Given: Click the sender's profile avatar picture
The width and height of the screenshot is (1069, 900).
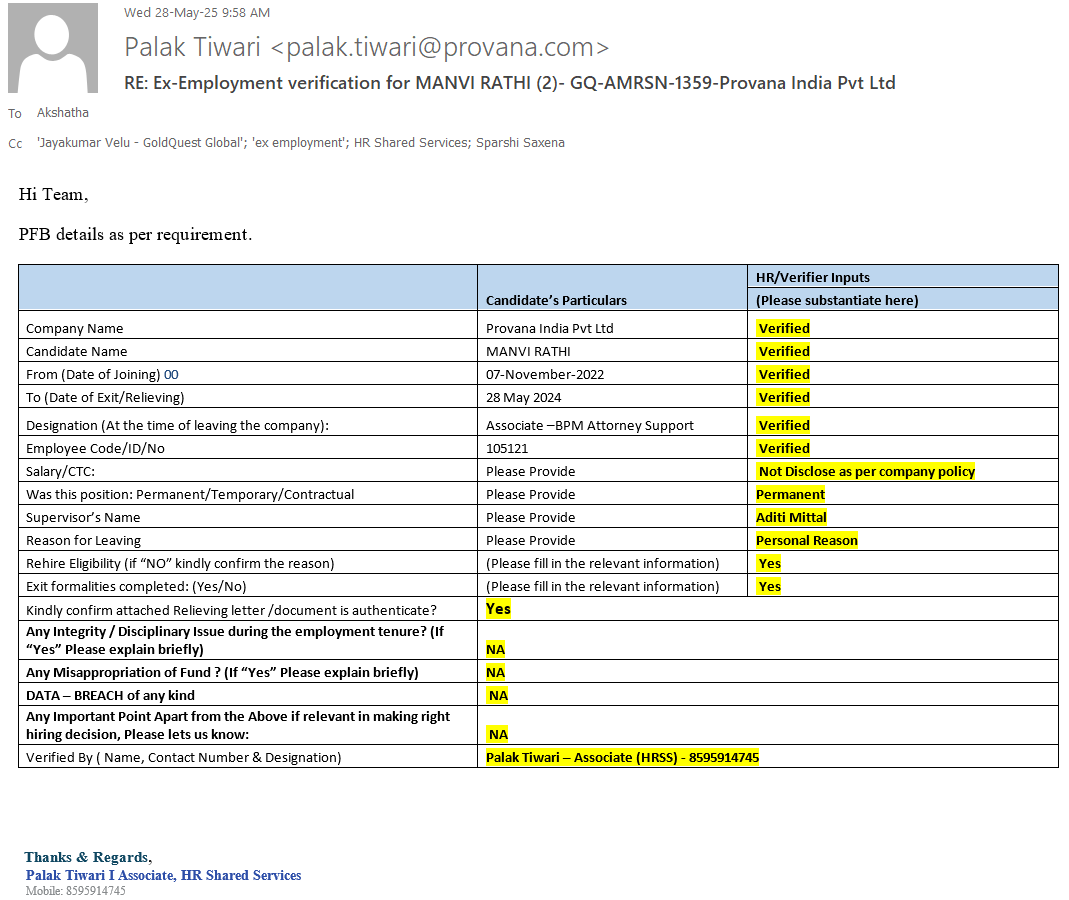Looking at the screenshot, I should [53, 48].
